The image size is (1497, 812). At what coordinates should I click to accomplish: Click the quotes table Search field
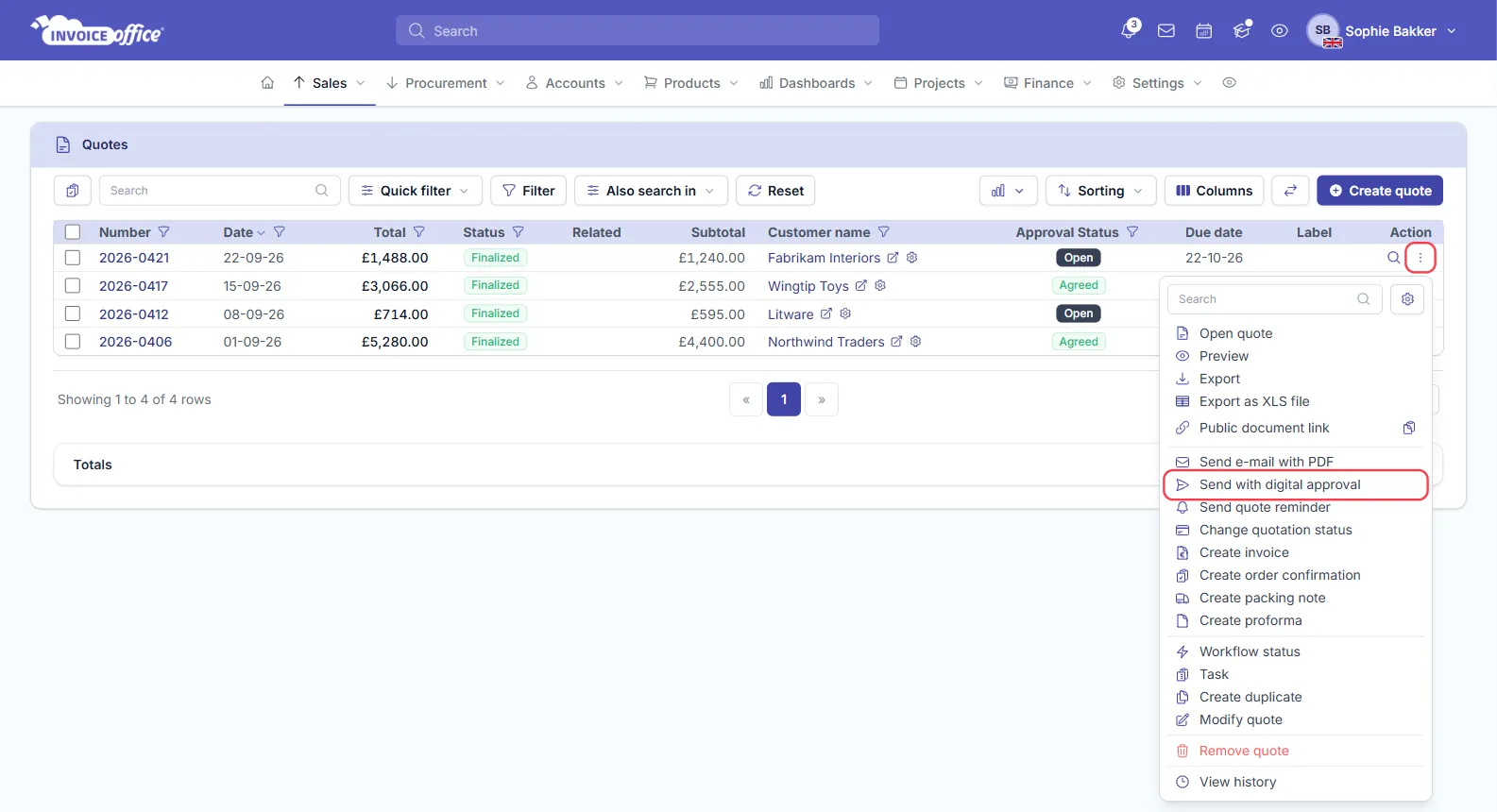(x=219, y=191)
